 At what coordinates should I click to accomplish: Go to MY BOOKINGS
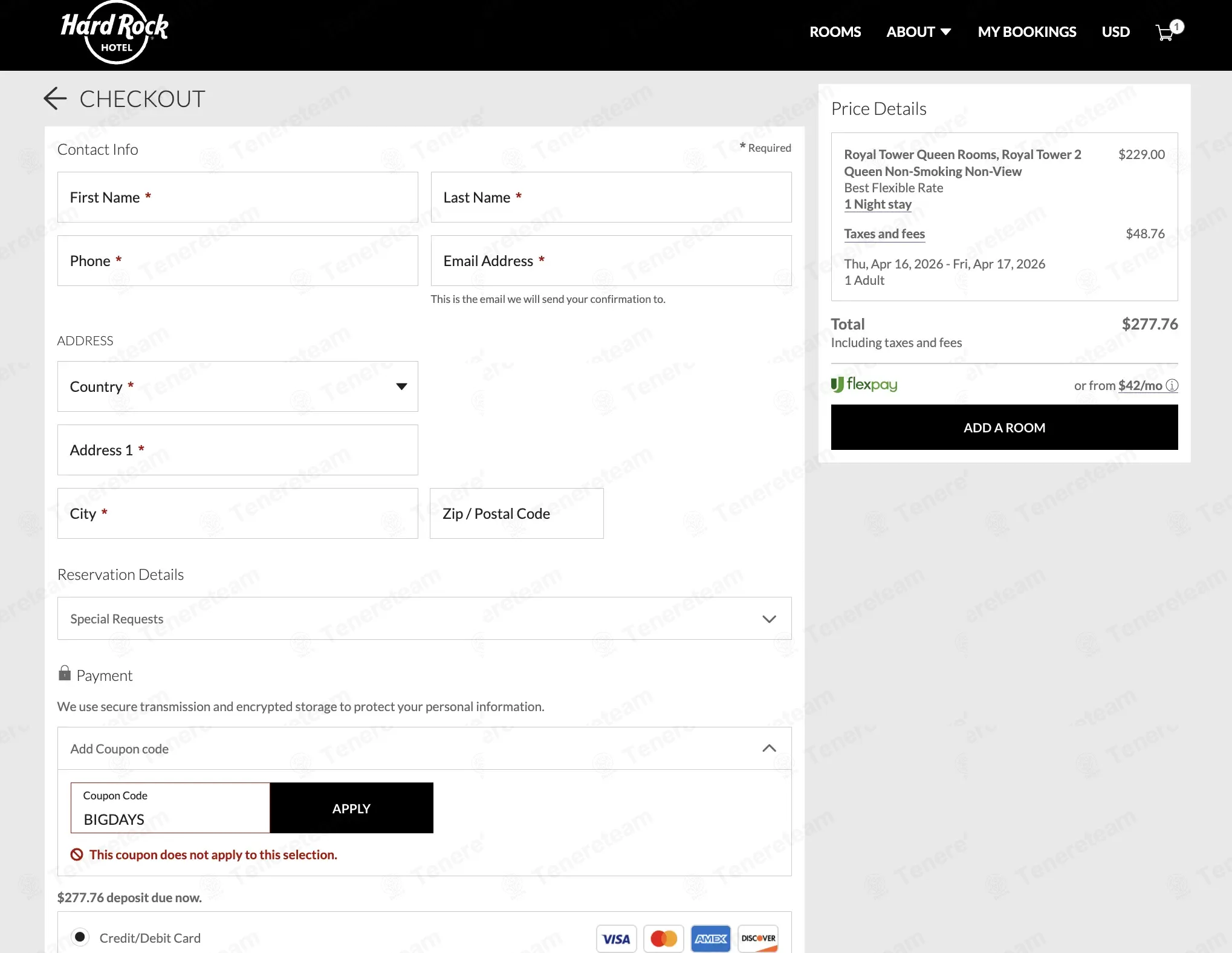(x=1027, y=31)
